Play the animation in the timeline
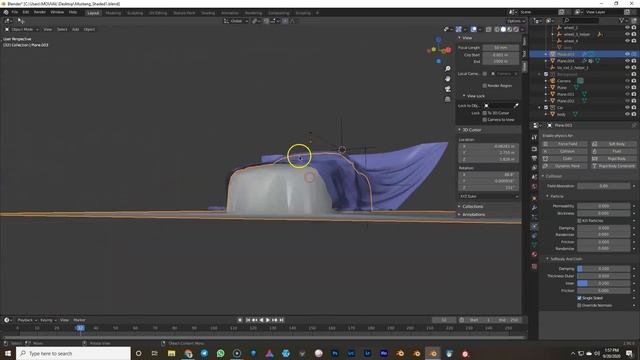 point(268,320)
